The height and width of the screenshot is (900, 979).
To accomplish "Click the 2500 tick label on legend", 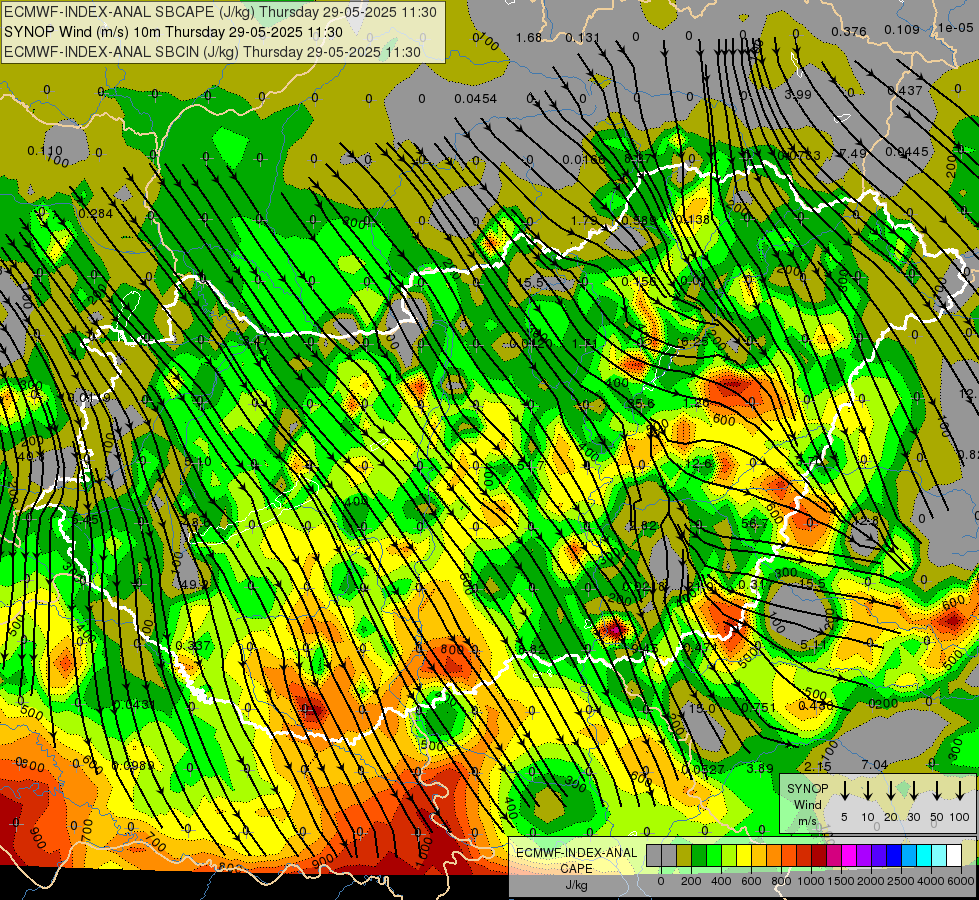I will 901,881.
